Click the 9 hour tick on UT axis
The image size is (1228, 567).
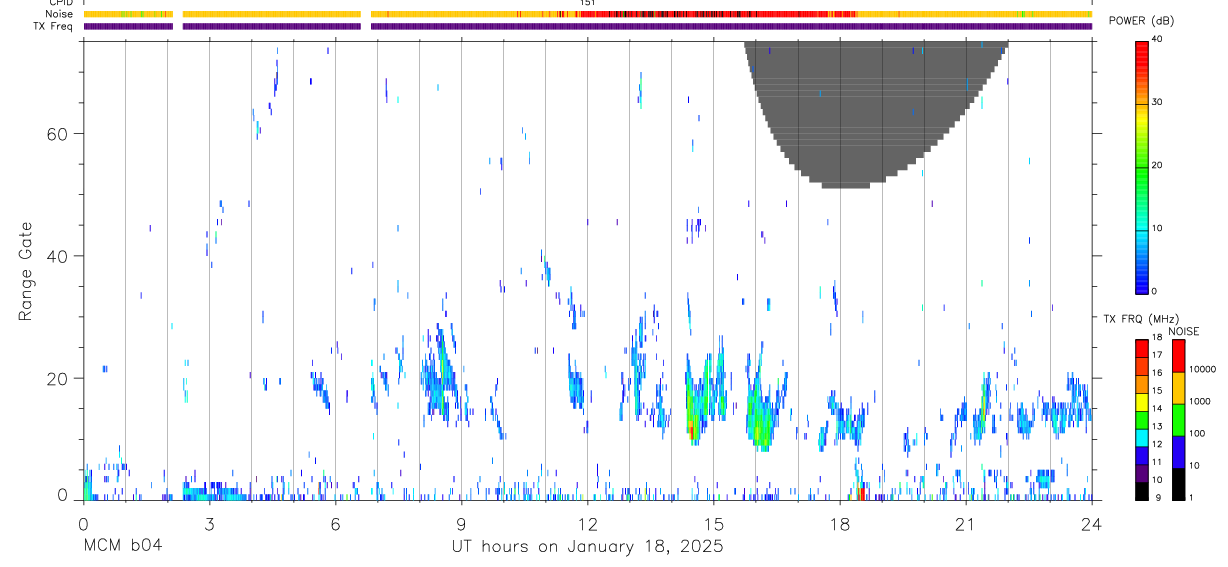pyautogui.click(x=461, y=522)
